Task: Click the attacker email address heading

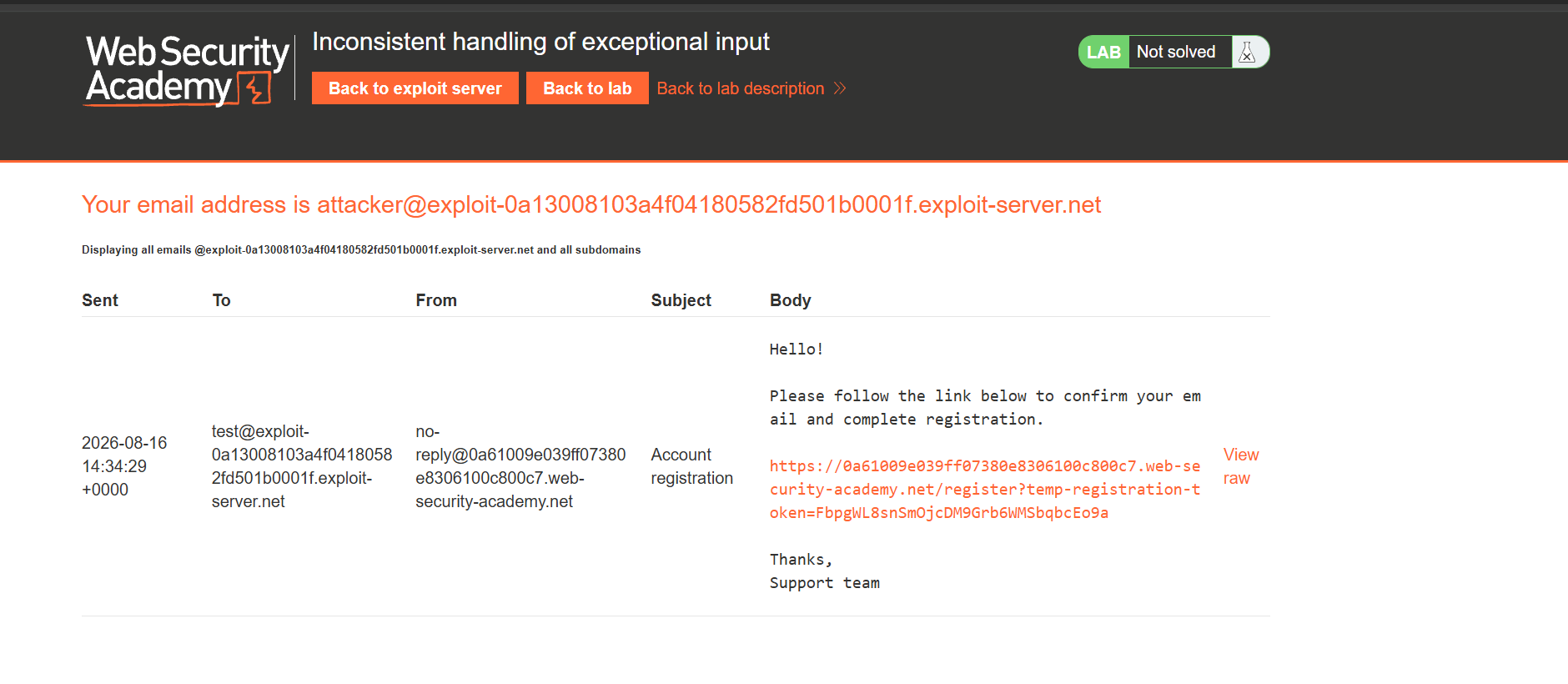Action: (591, 204)
